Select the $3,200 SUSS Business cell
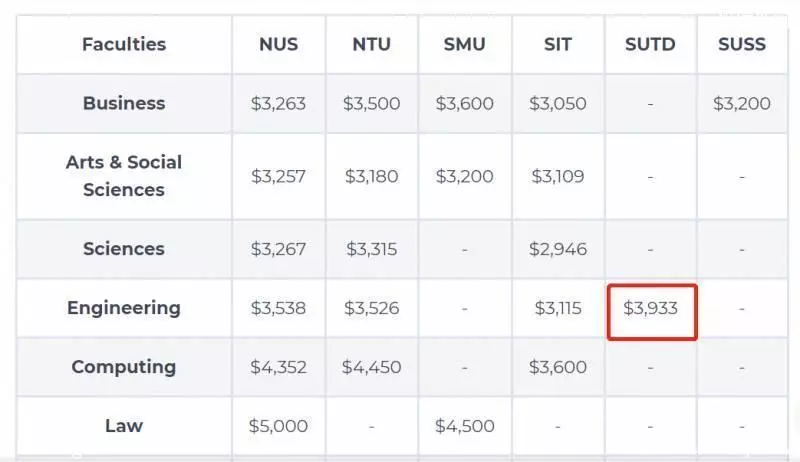 [742, 104]
